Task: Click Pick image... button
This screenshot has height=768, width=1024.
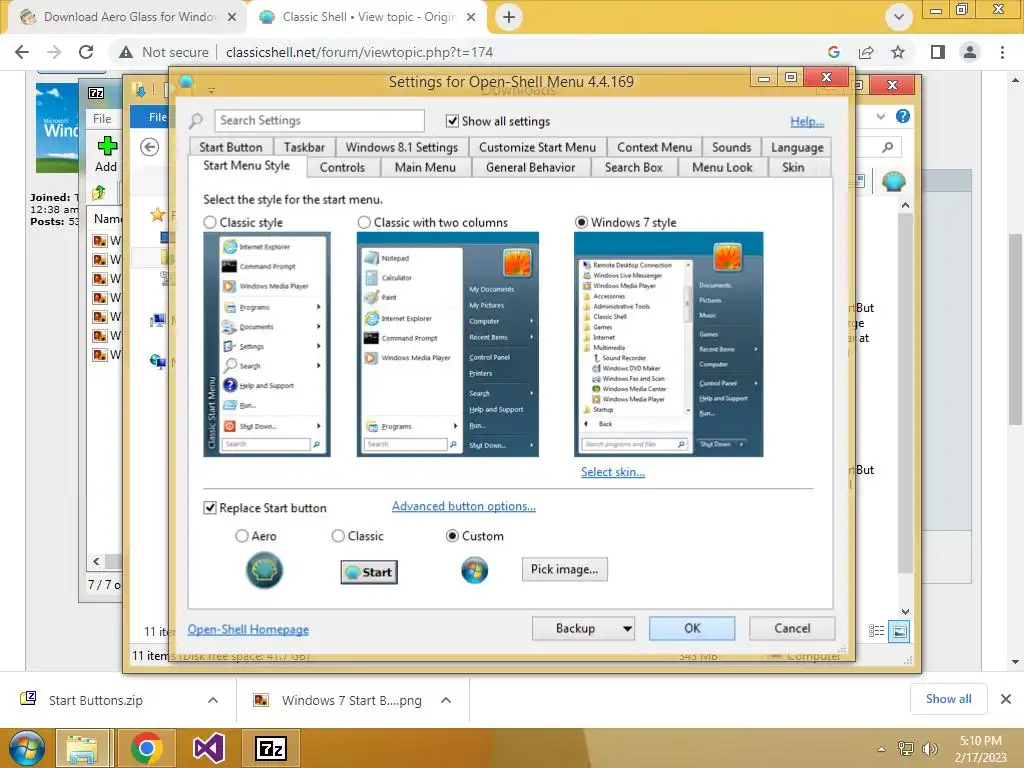Action: pyautogui.click(x=564, y=569)
